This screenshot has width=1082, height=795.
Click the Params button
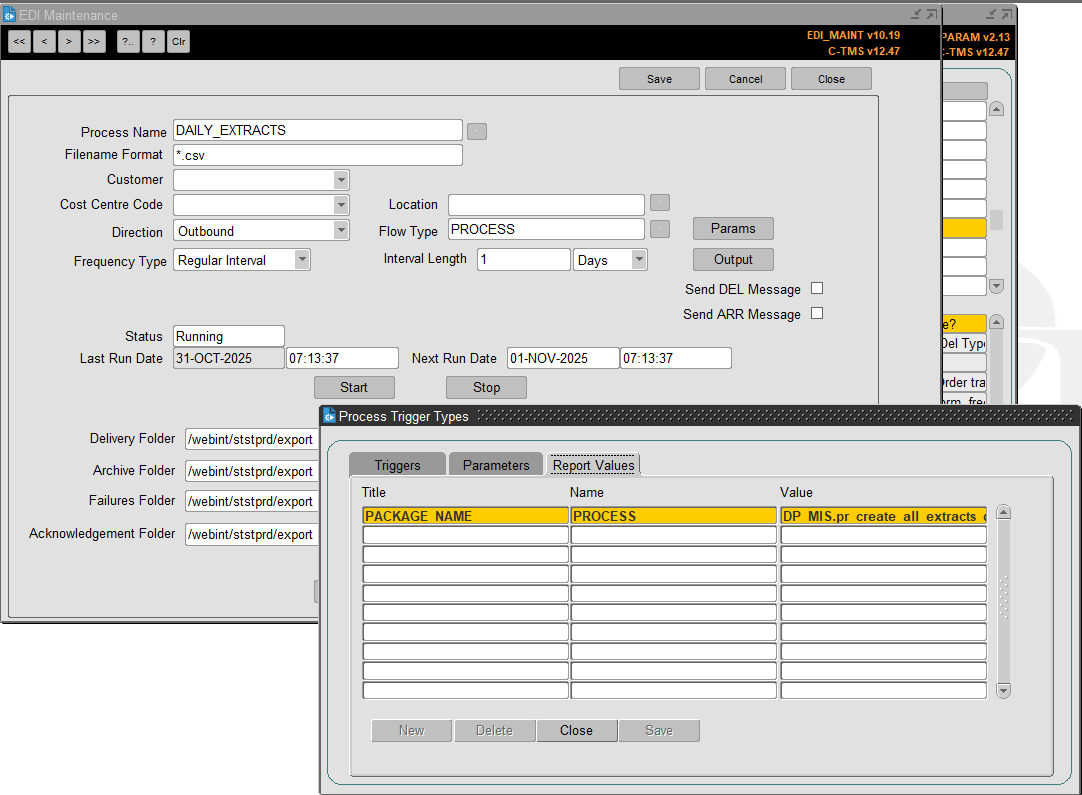pos(733,229)
